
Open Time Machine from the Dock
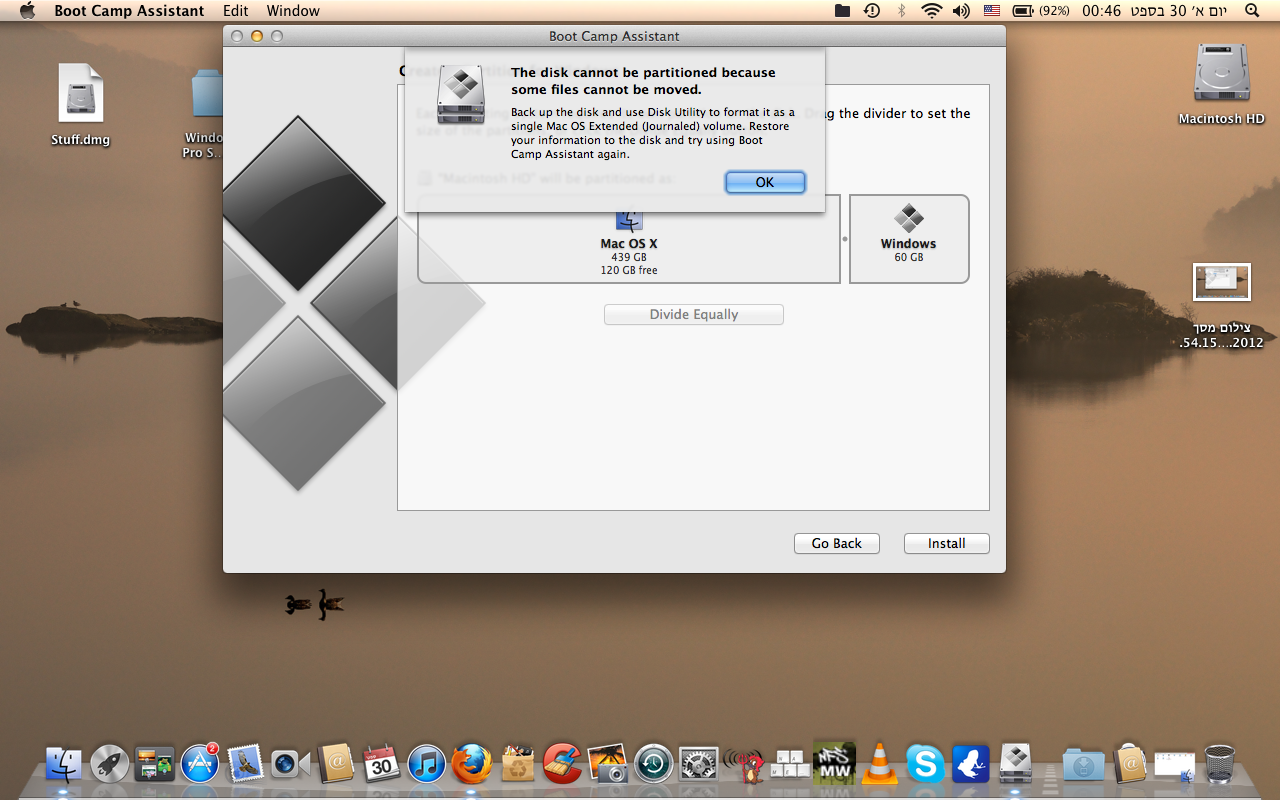pos(654,765)
